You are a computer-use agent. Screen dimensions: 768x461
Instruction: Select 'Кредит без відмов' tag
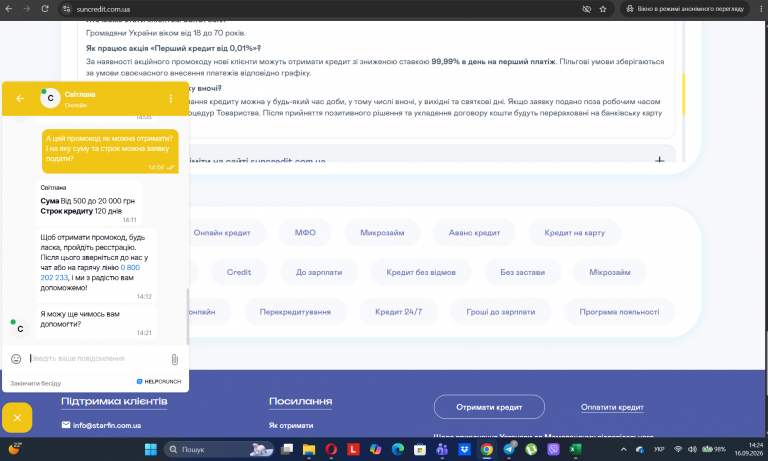(421, 272)
